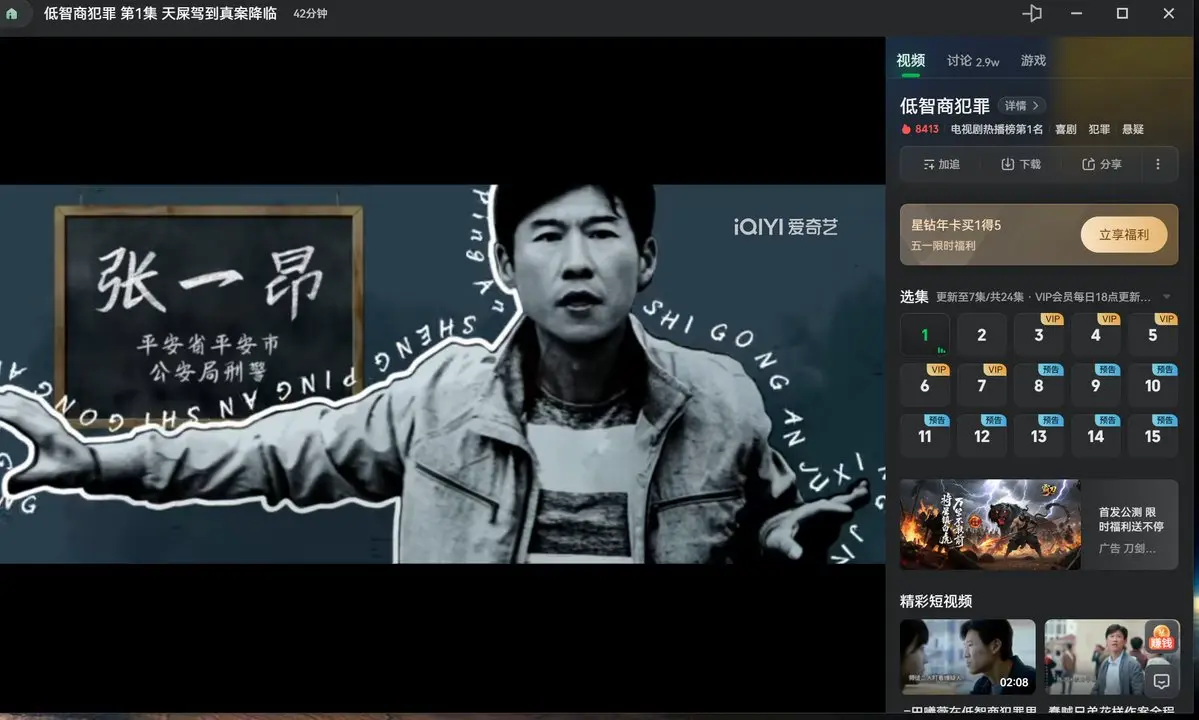Screen dimensions: 1199x720
Task: Claim the offer with 立享福利 button
Action: click(x=1123, y=235)
